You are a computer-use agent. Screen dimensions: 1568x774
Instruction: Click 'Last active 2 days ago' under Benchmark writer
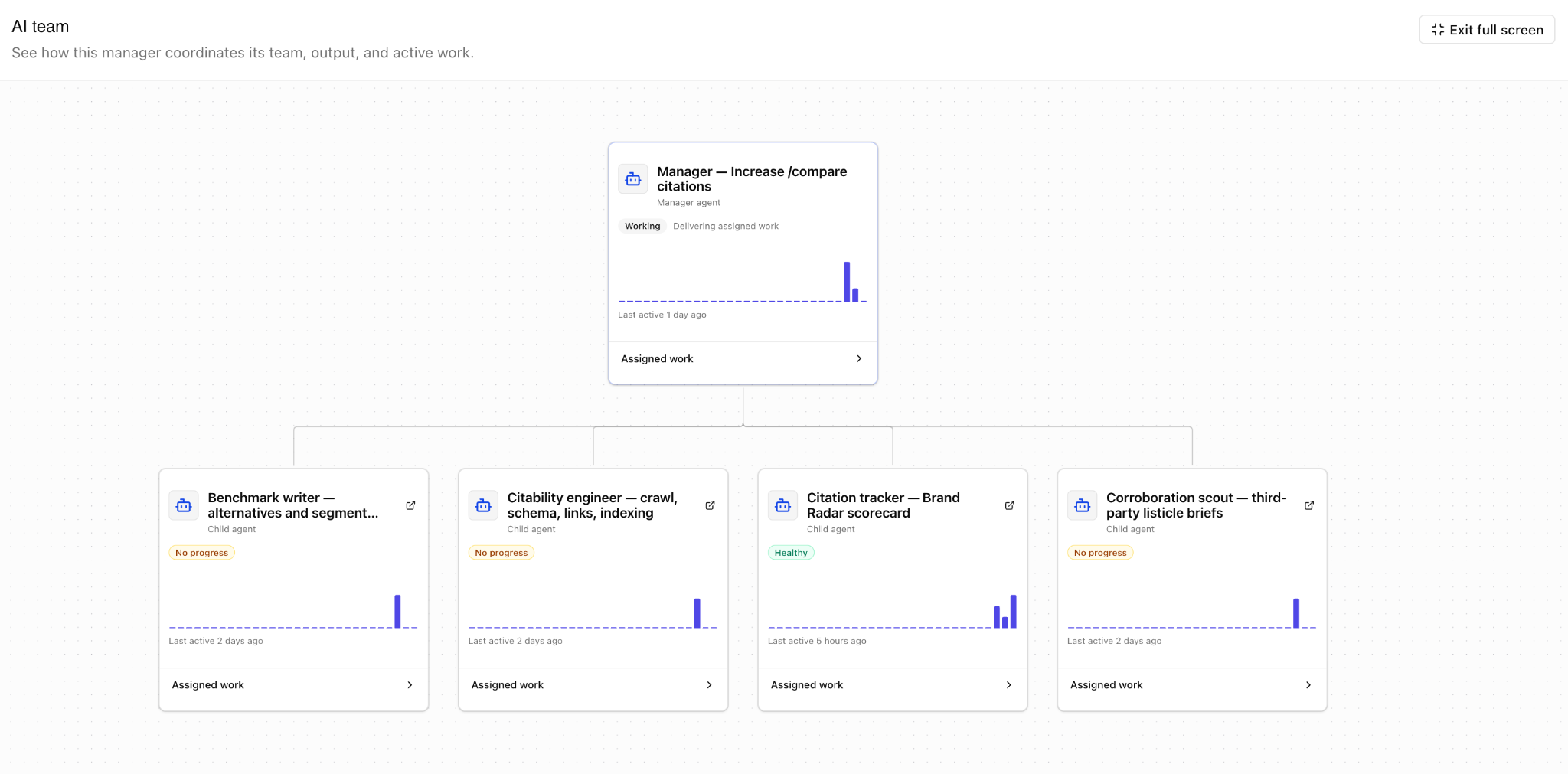pos(216,641)
